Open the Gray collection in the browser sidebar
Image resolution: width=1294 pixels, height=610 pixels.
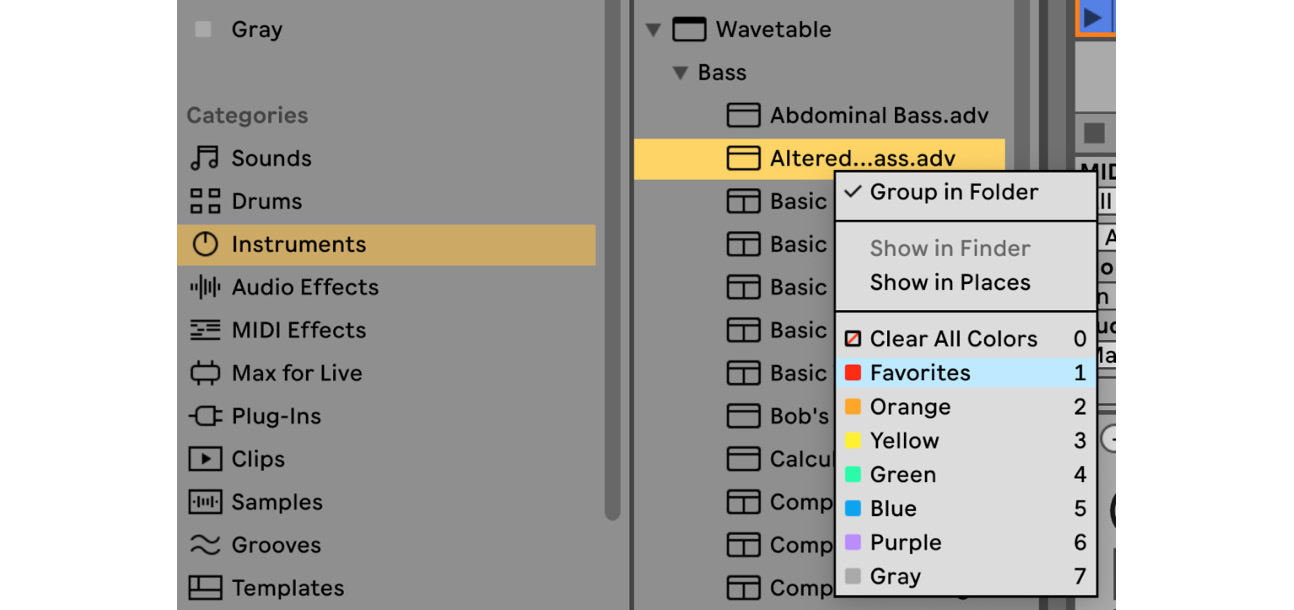pos(239,29)
